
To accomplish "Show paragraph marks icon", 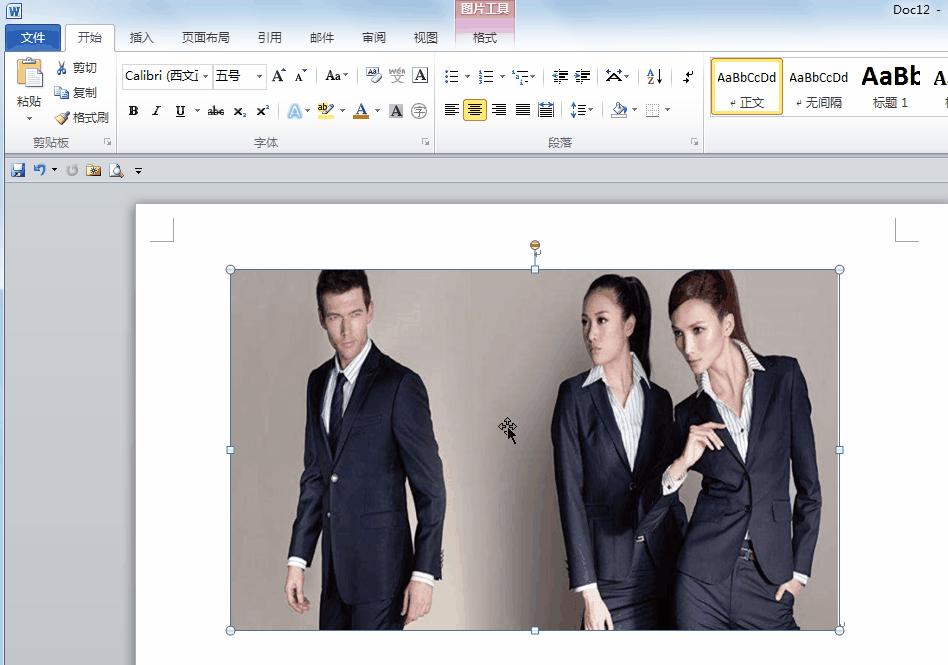I will (688, 76).
